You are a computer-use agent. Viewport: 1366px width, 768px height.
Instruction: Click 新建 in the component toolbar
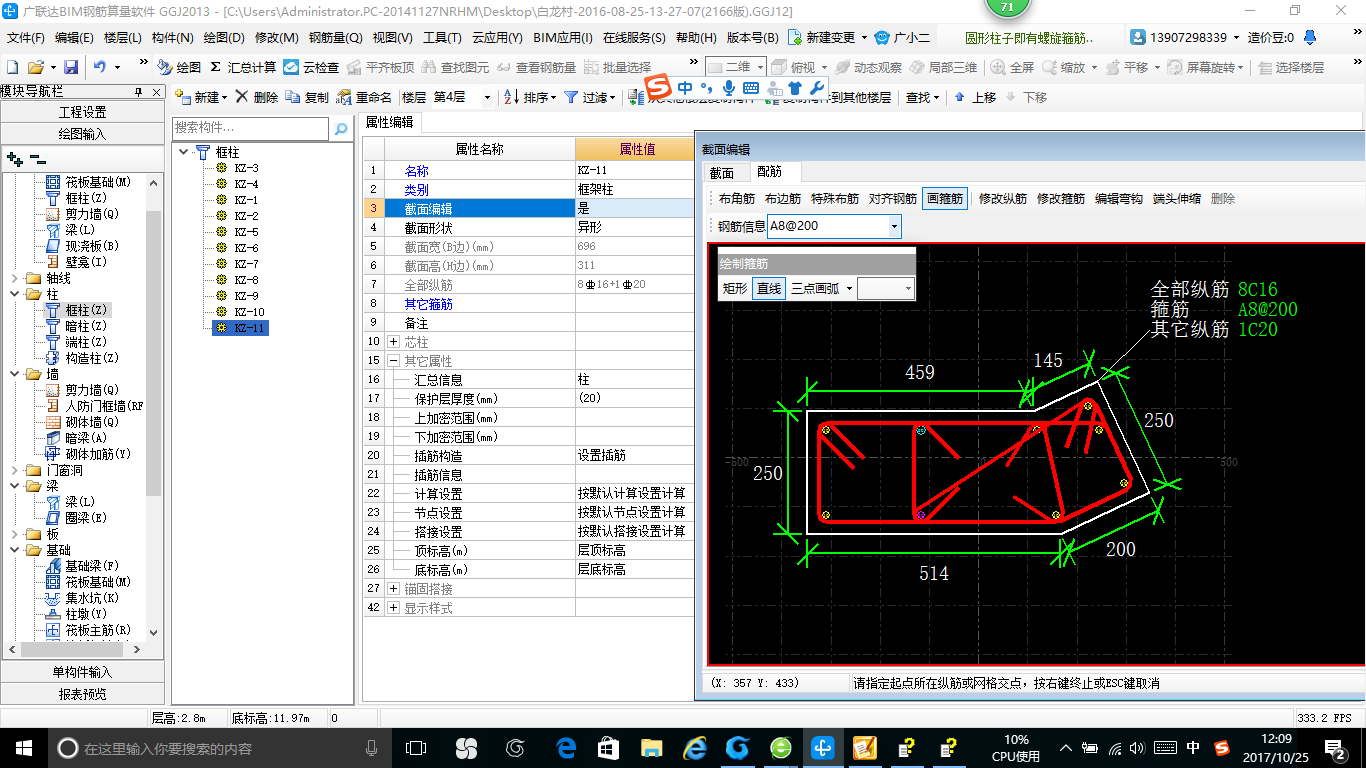pyautogui.click(x=200, y=97)
